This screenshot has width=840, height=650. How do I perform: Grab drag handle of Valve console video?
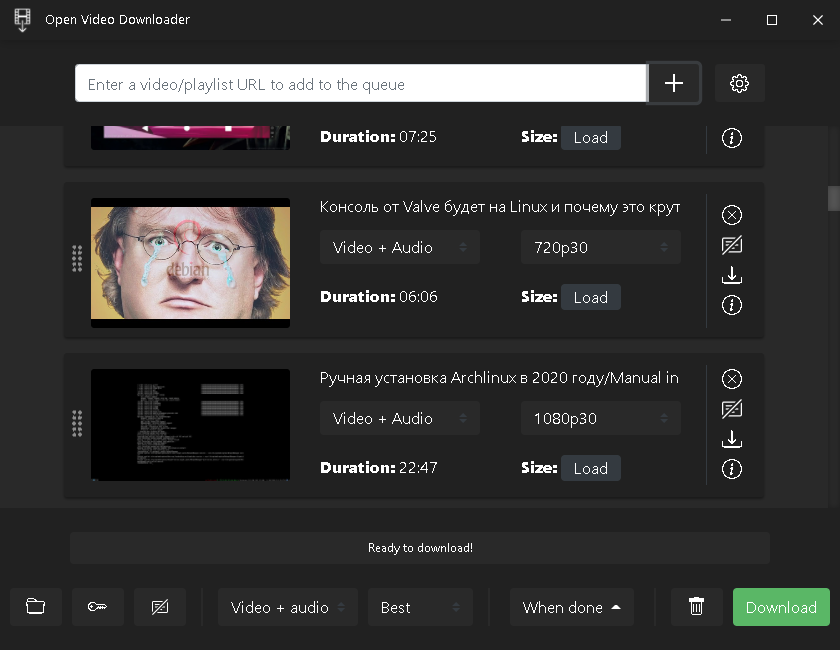tap(77, 259)
